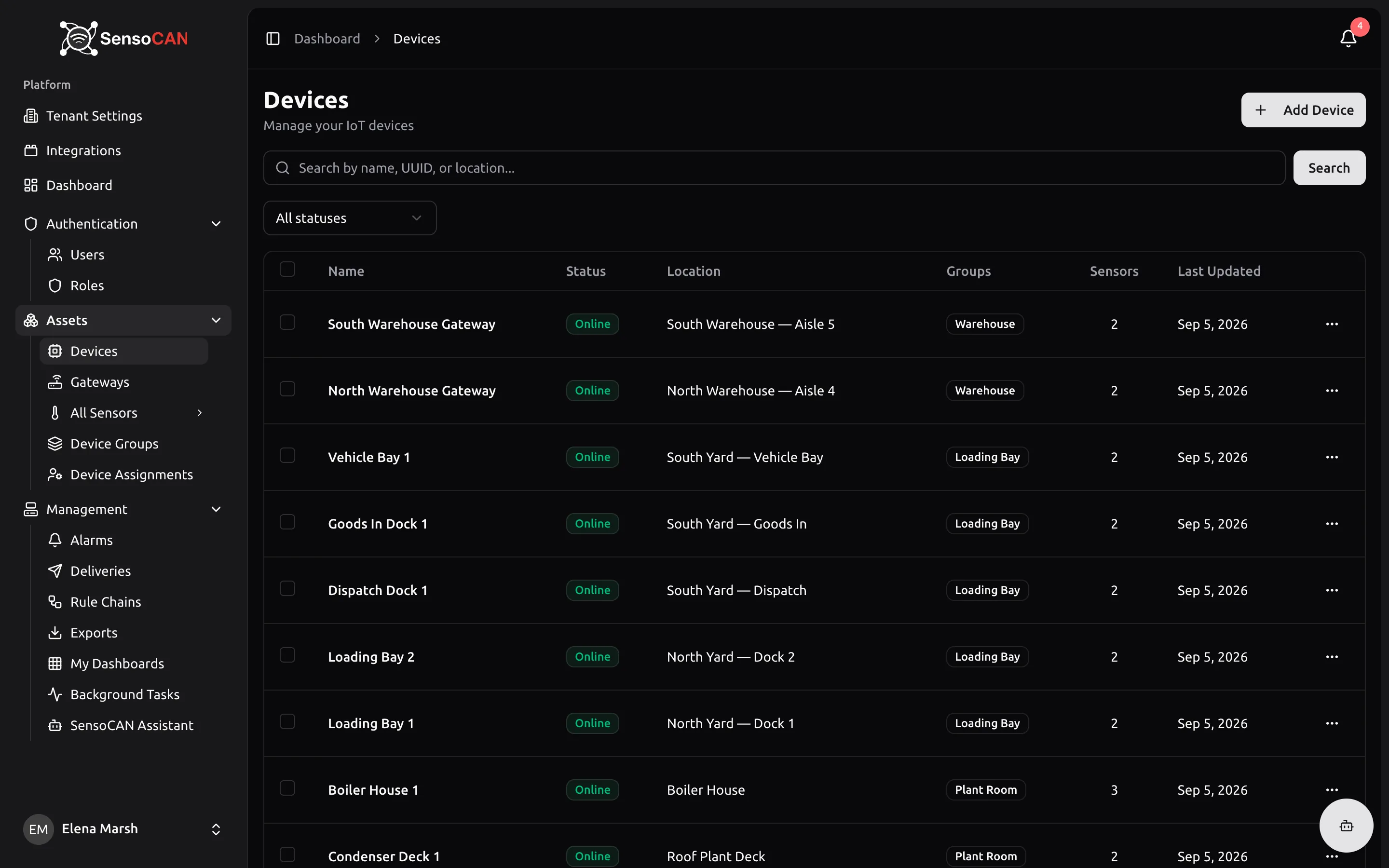The width and height of the screenshot is (1389, 868).
Task: Go to Gateways in sidebar
Action: coord(123,382)
